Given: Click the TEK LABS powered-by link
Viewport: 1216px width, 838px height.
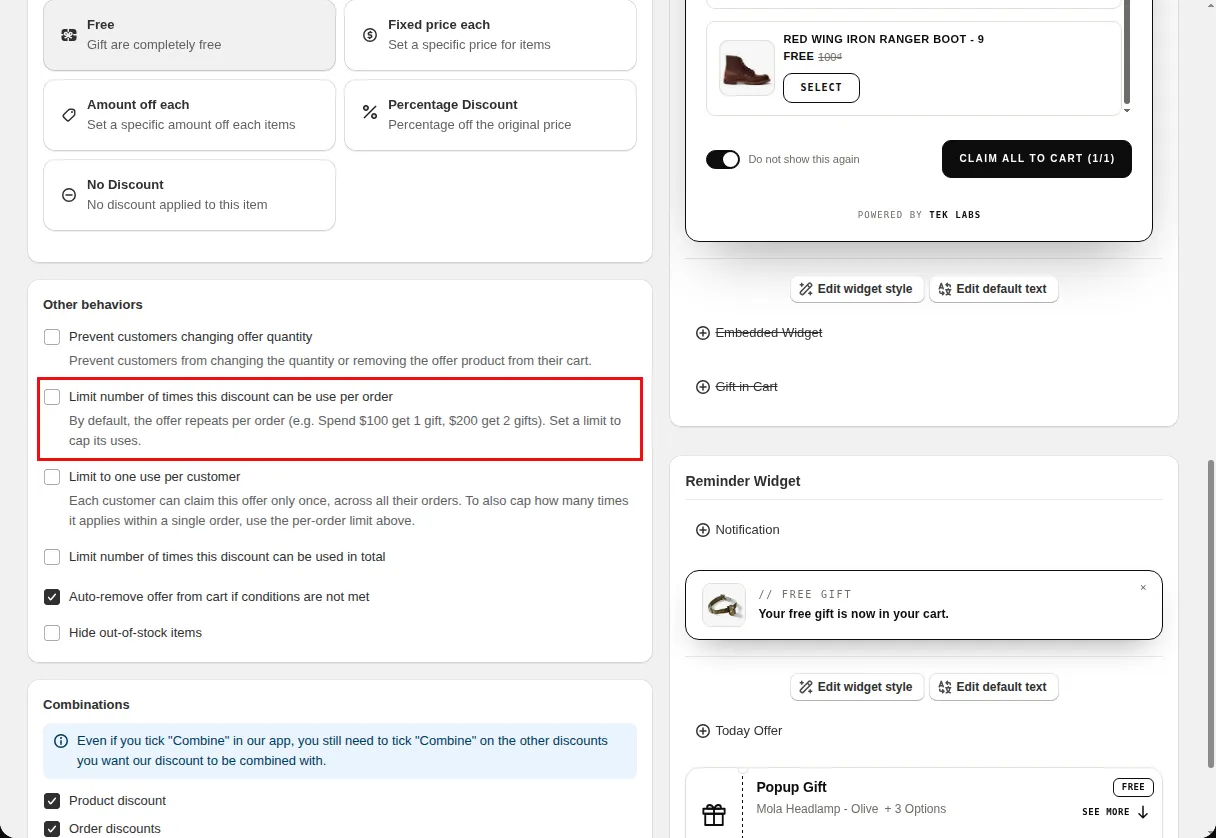Looking at the screenshot, I should coord(955,215).
